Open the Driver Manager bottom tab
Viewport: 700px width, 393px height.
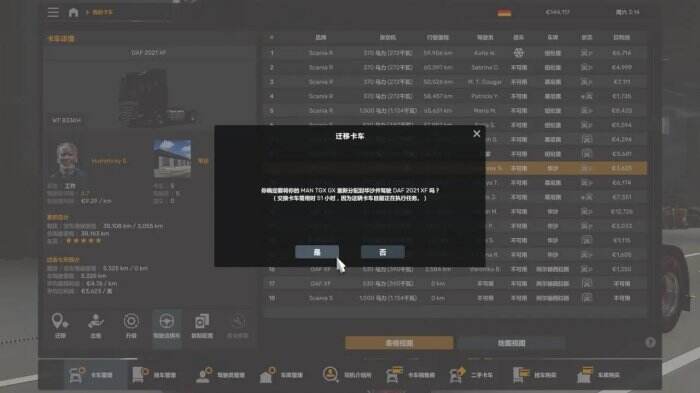[x=221, y=375]
